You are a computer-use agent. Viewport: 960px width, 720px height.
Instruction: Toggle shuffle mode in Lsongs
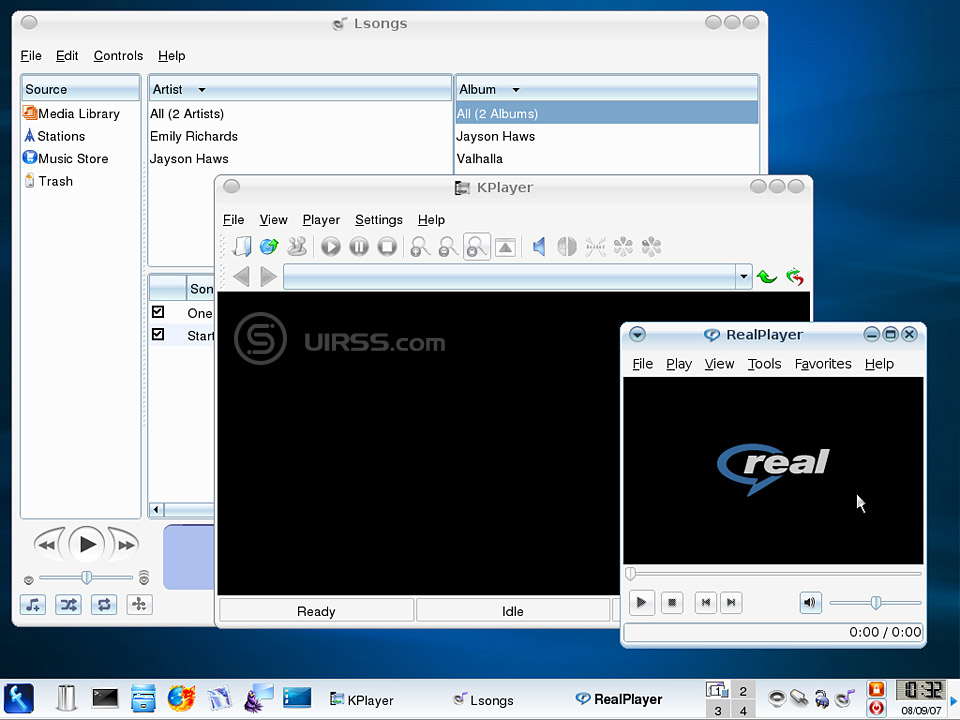tap(68, 604)
